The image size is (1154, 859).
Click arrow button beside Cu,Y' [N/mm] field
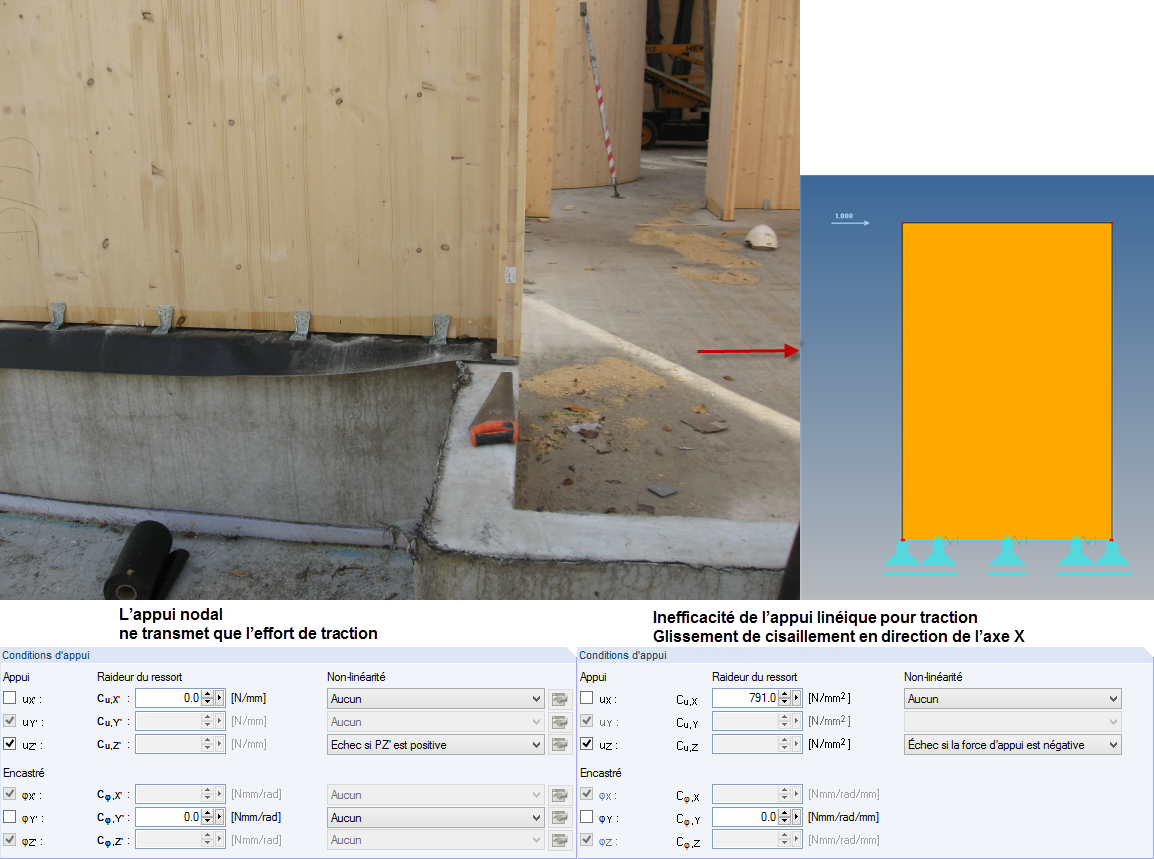point(219,721)
